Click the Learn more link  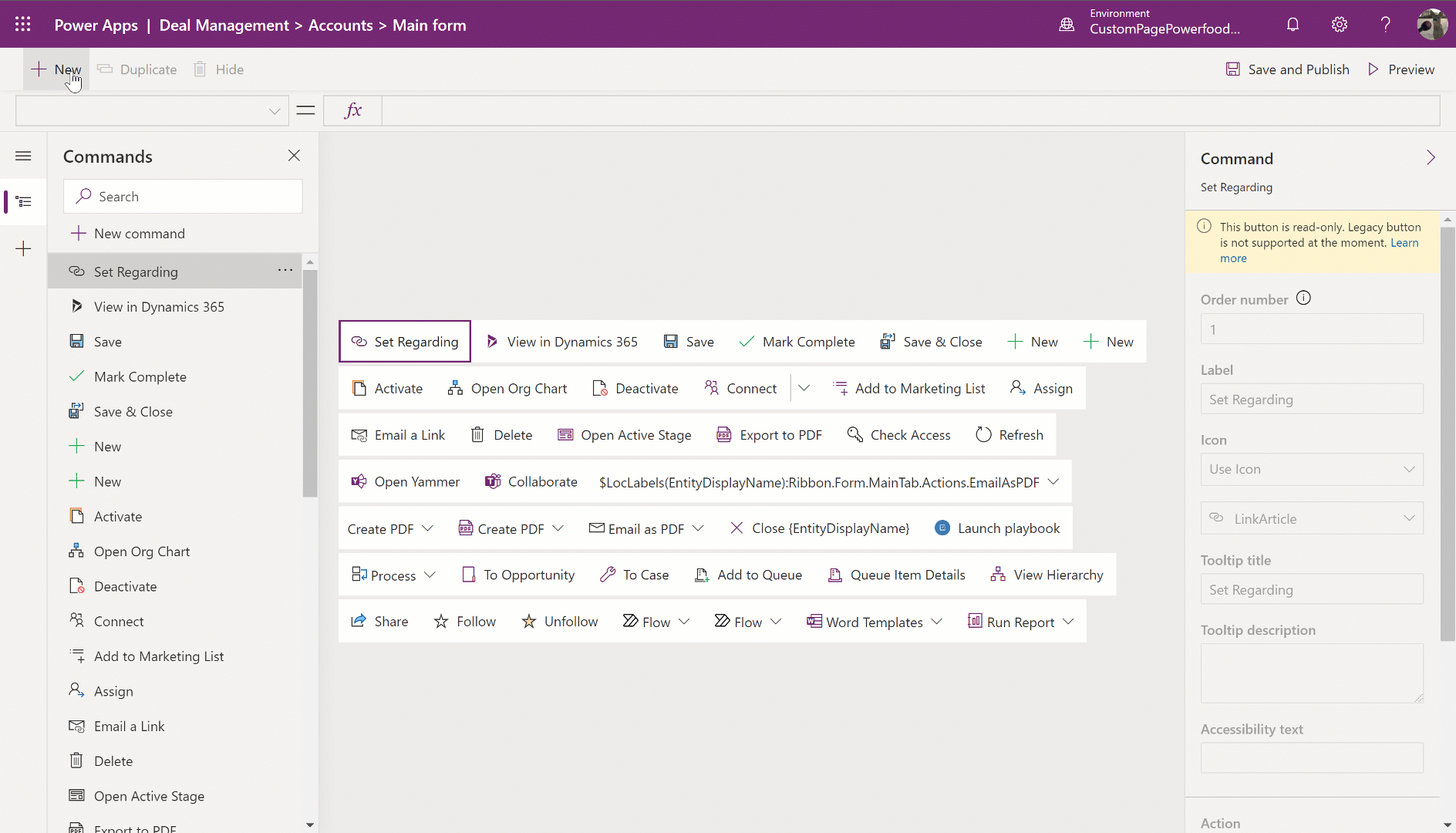(x=1404, y=243)
